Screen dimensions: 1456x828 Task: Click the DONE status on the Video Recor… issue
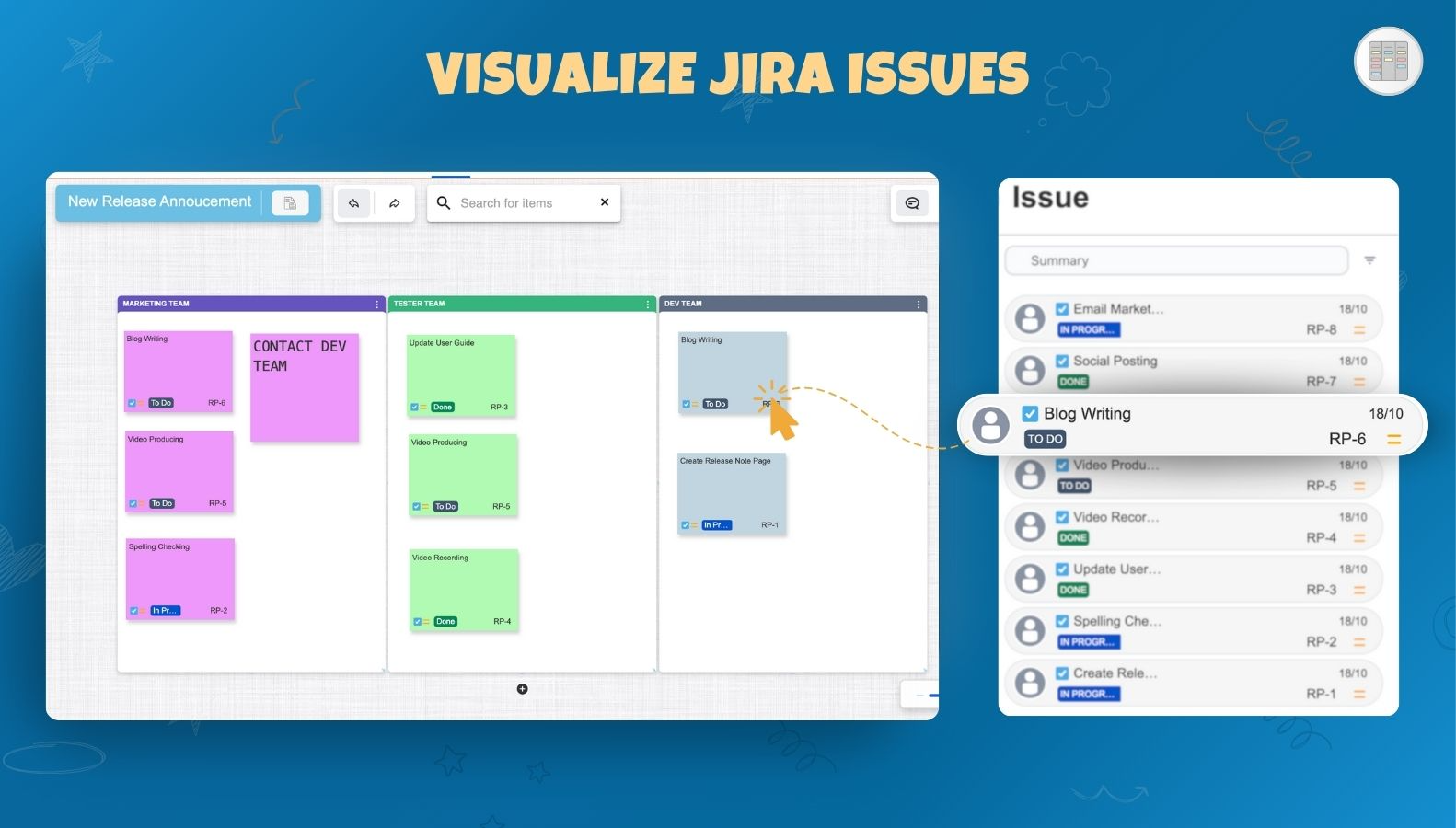1073,538
